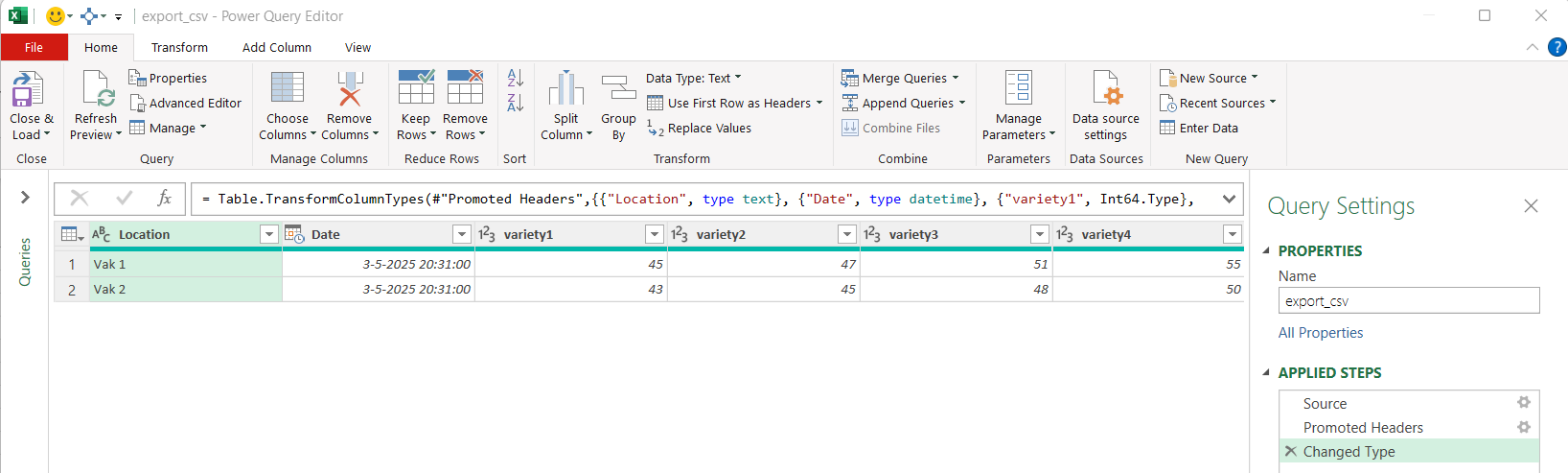
Task: Expand the formula bar
Action: (x=1229, y=199)
